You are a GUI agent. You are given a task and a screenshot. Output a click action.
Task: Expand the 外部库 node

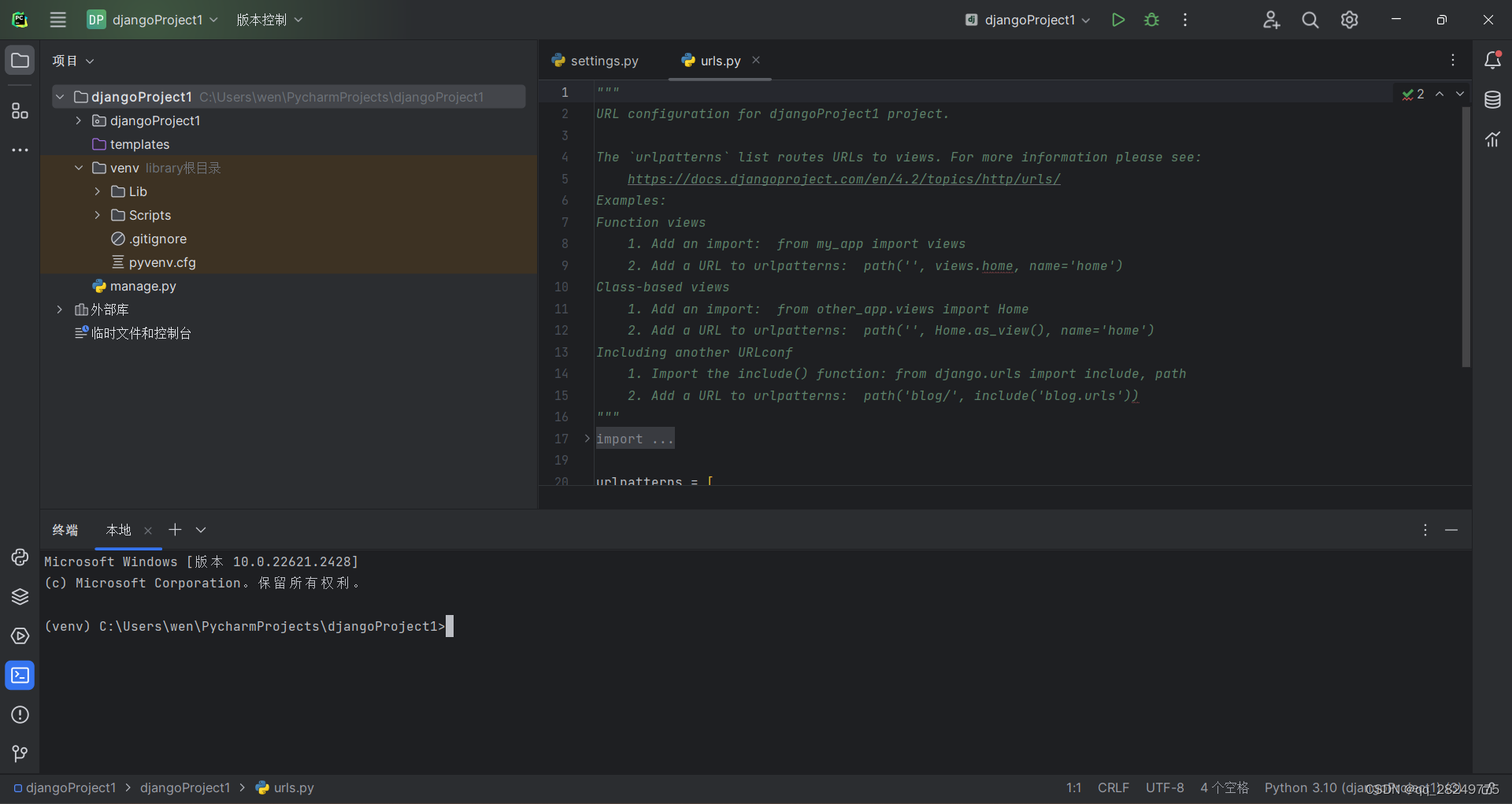click(x=60, y=309)
